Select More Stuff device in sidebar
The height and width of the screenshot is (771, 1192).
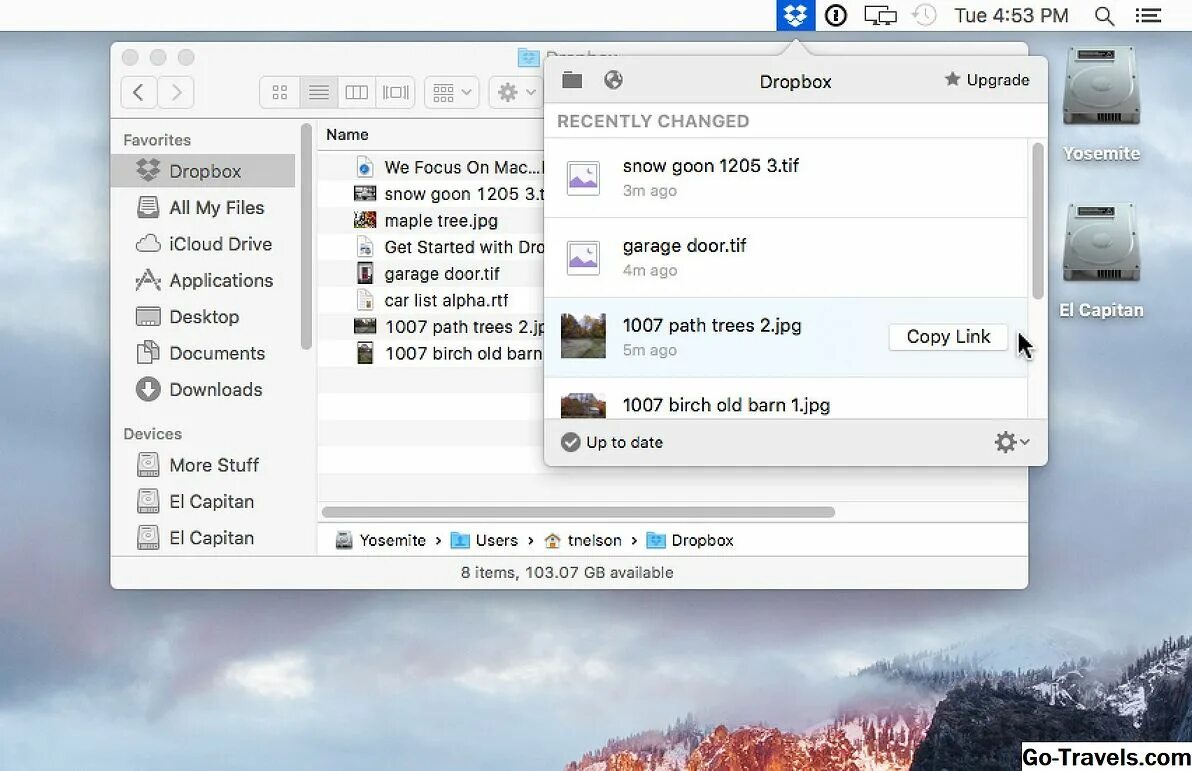coord(203,465)
